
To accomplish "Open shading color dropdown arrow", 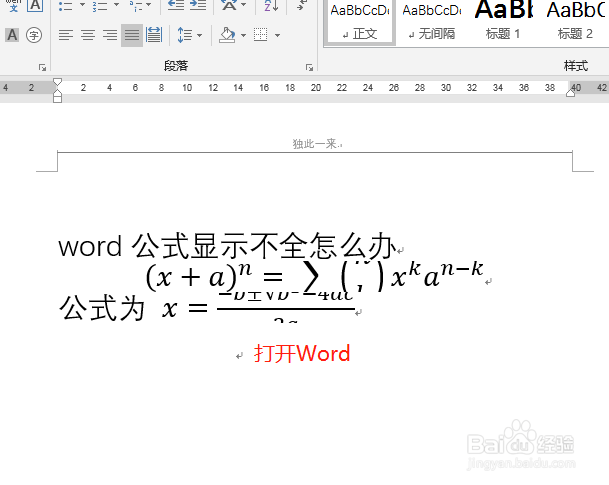I will point(244,35).
